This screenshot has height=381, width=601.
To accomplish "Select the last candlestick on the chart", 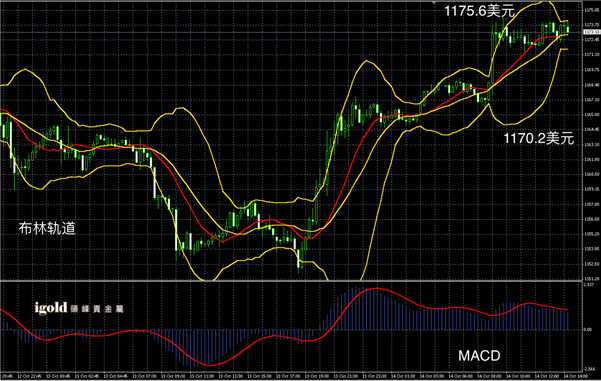I will click(x=568, y=28).
